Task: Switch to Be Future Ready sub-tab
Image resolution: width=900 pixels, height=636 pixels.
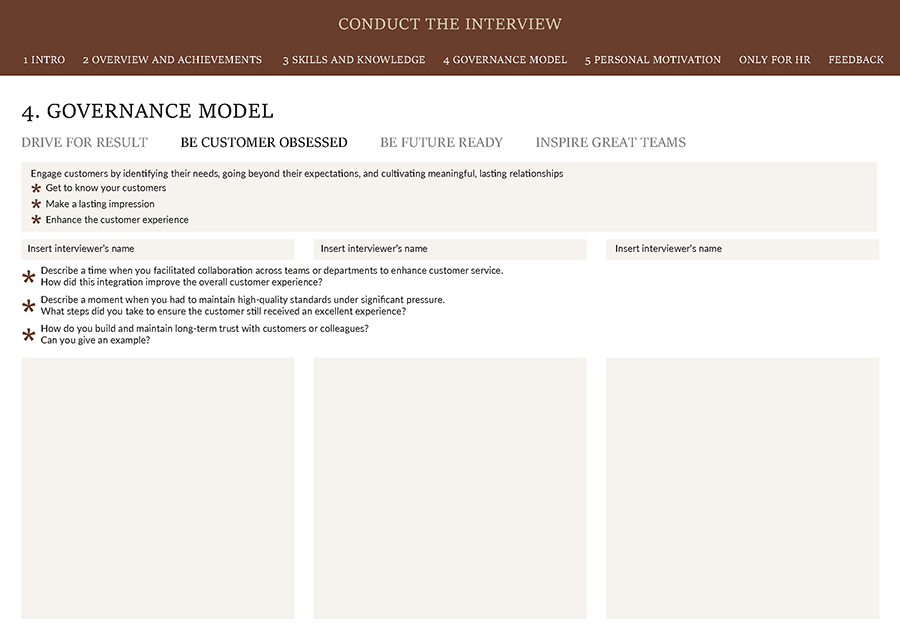Action: pos(441,142)
